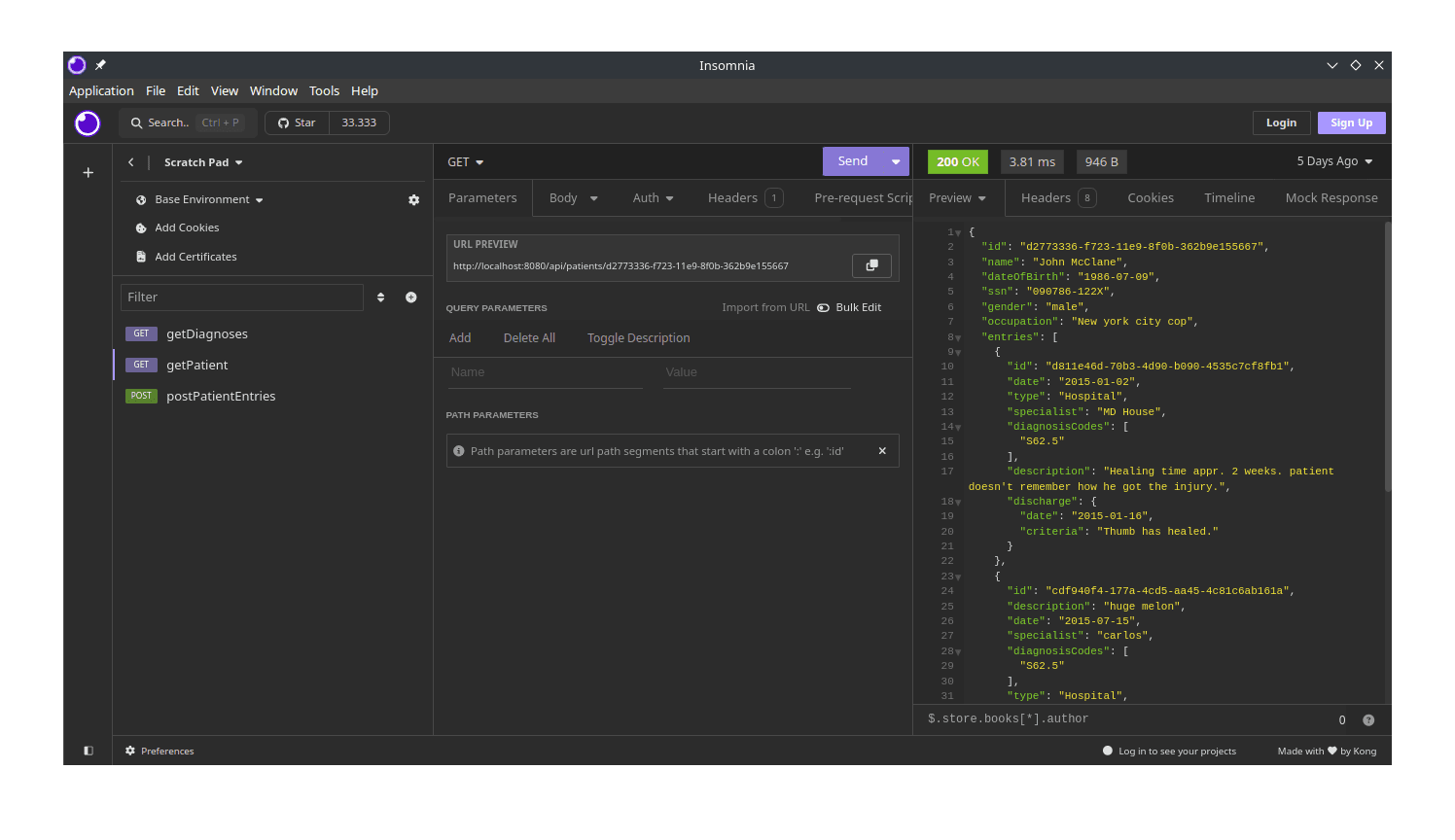
Task: Click Delete All query parameters
Action: [x=529, y=338]
